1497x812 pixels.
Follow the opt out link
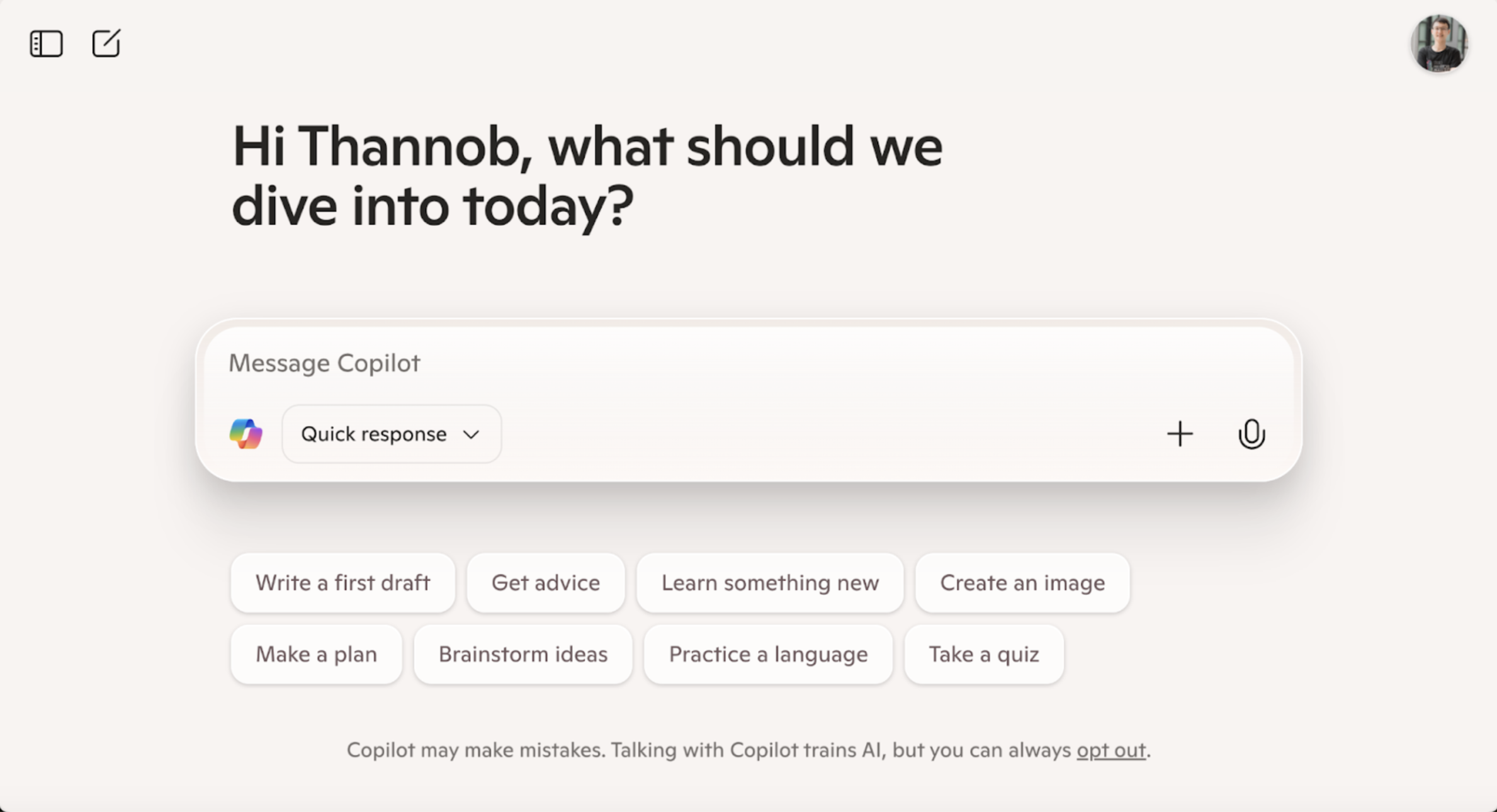tap(1111, 750)
